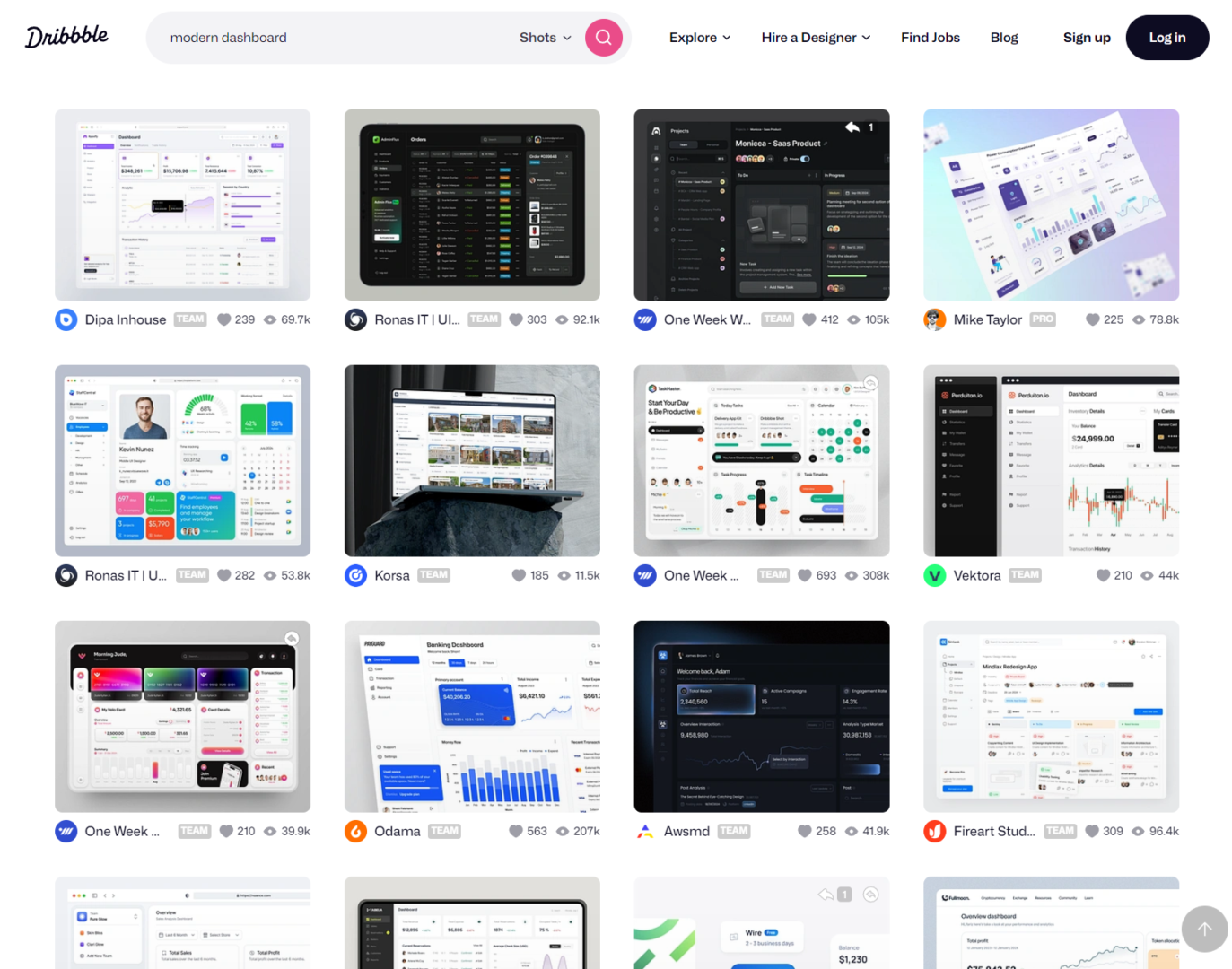Screen dimensions: 1232x969
Task: Open the Start Your Day productivity shot thumbnail
Action: (762, 460)
